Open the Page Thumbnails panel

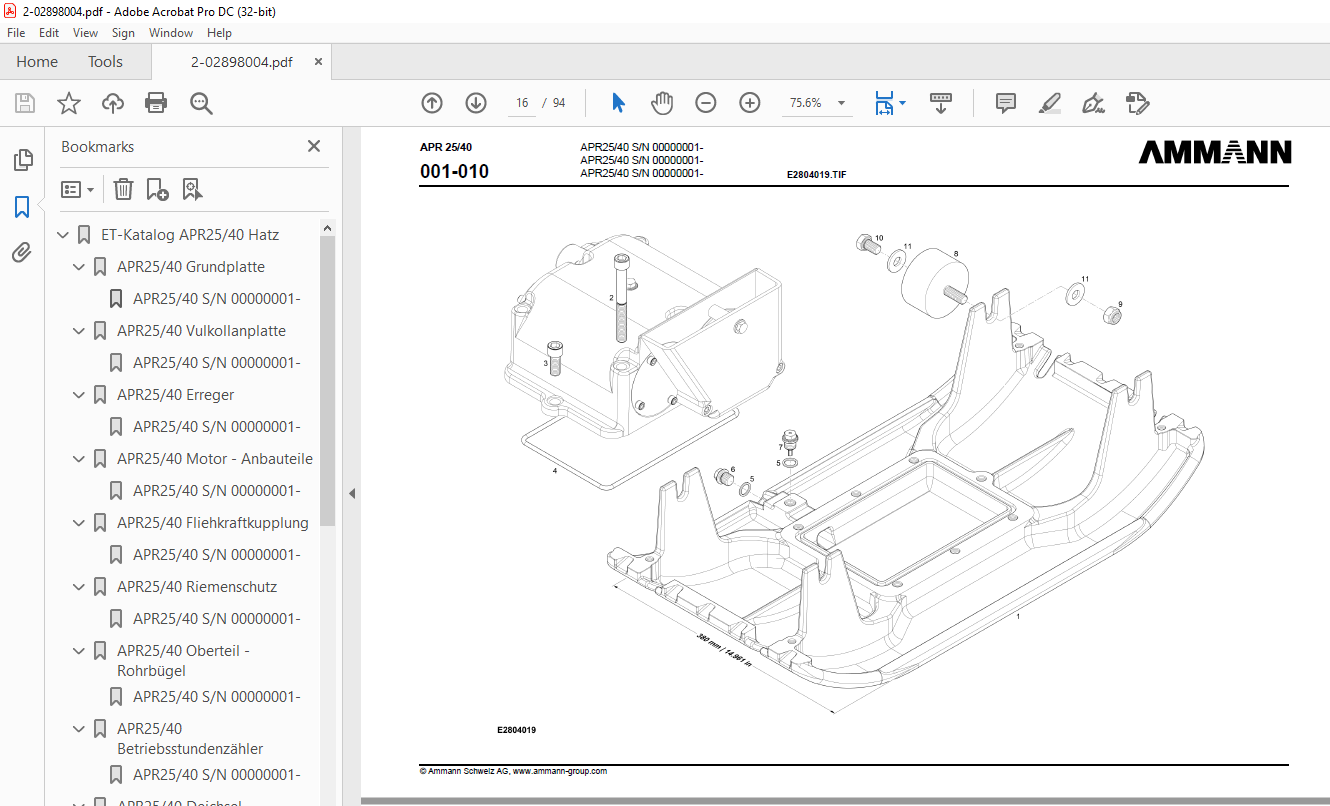coord(22,160)
